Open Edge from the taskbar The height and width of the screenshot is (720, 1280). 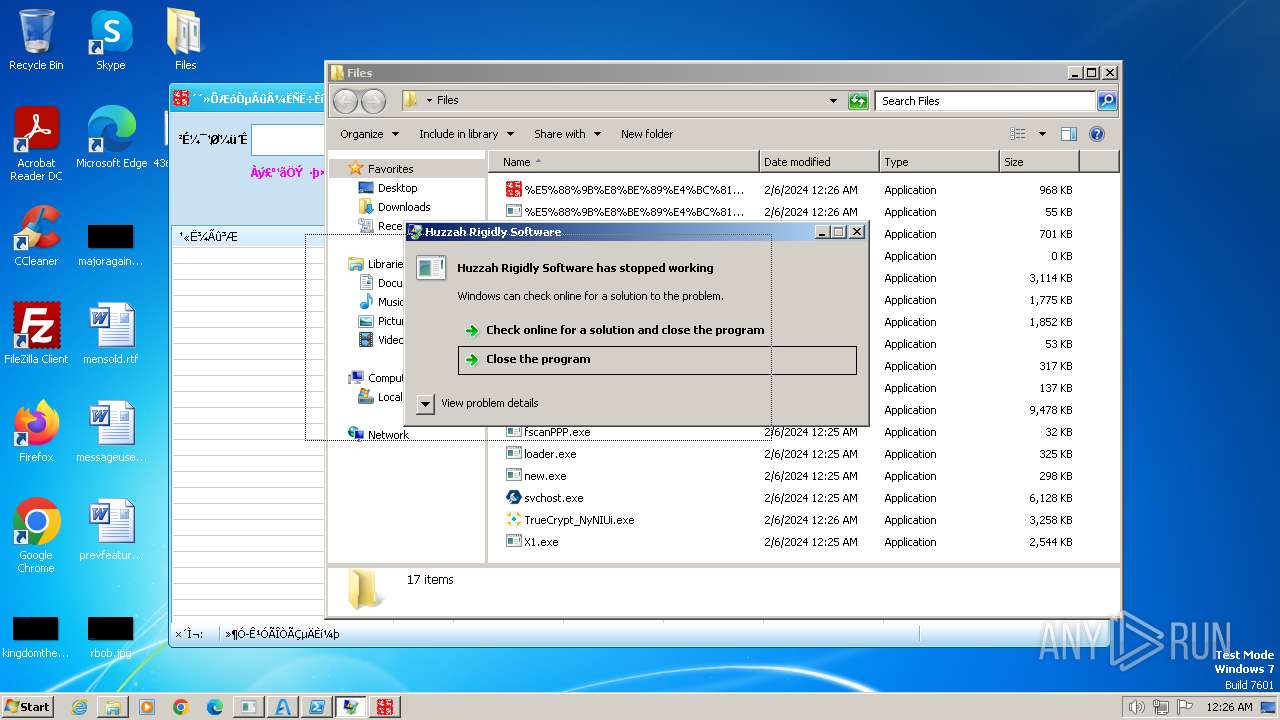coord(215,707)
